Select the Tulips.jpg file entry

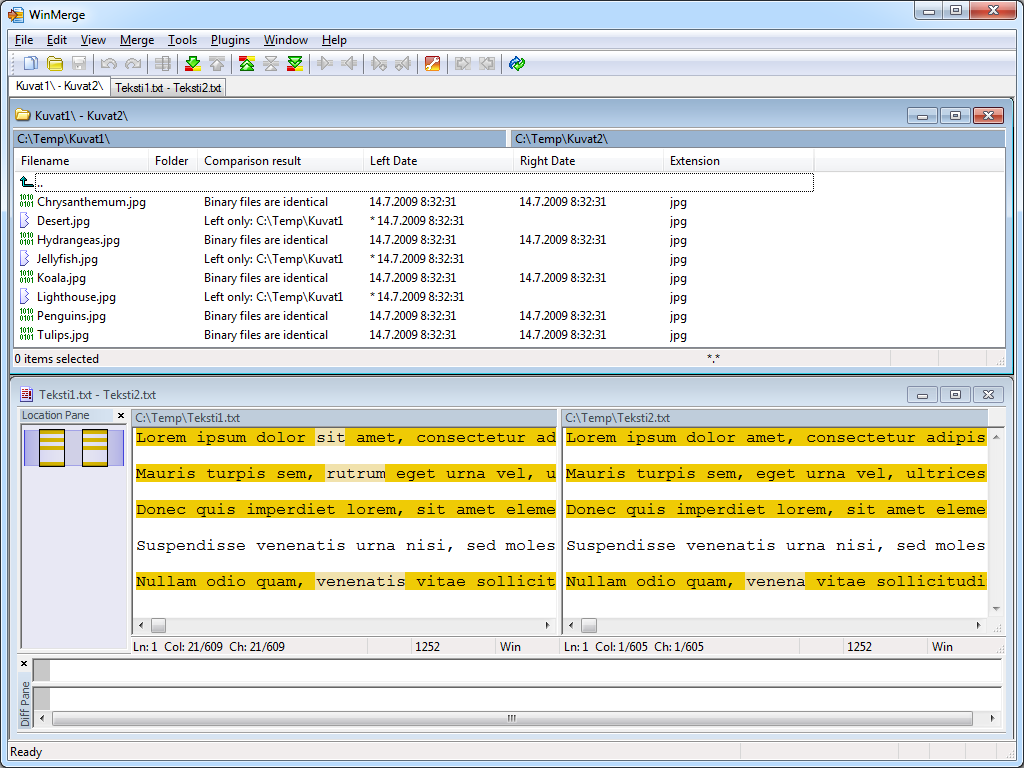pyautogui.click(x=63, y=334)
